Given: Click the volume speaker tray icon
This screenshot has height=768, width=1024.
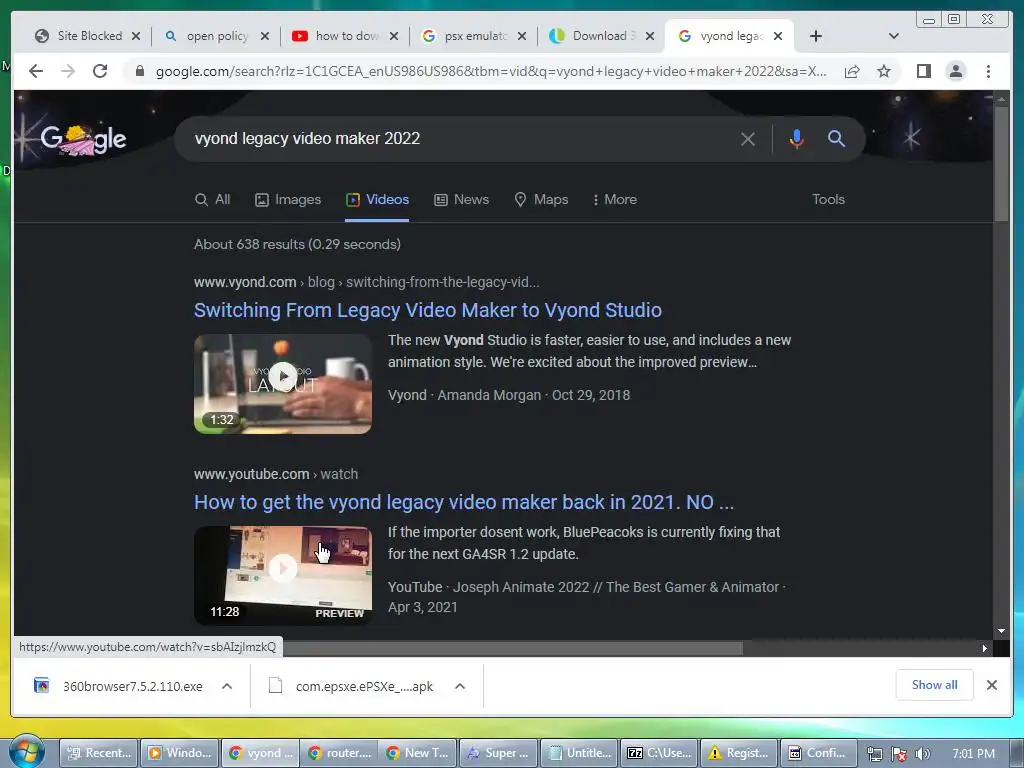Looking at the screenshot, I should tap(923, 754).
